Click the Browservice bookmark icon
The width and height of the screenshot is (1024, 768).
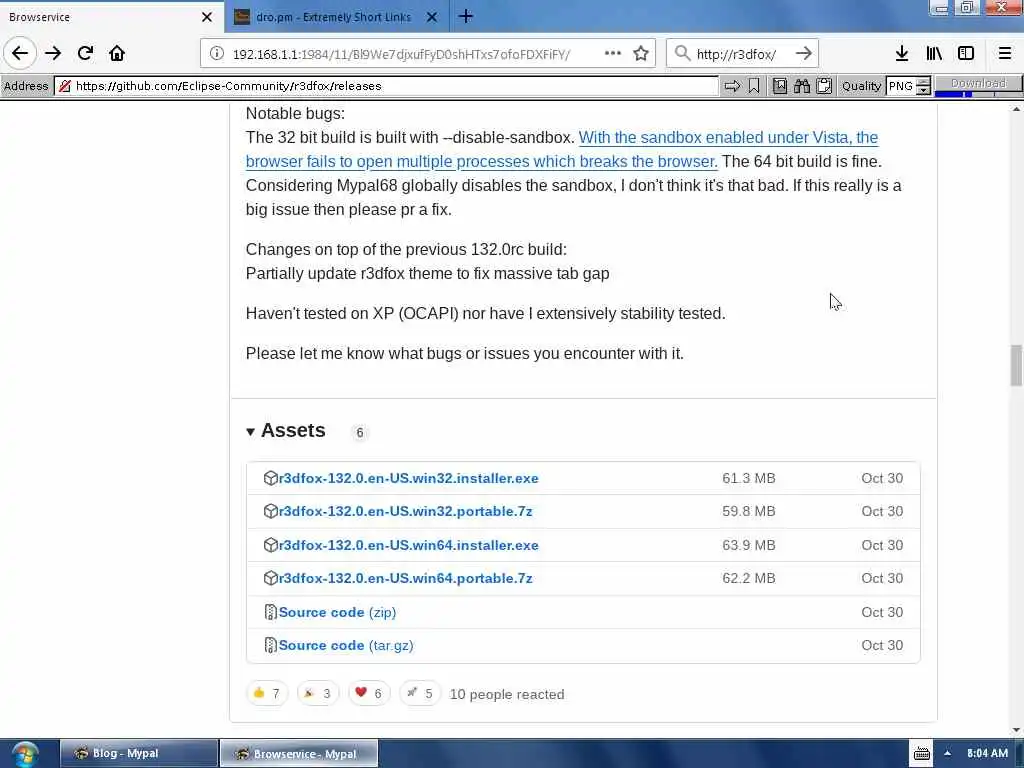click(754, 86)
